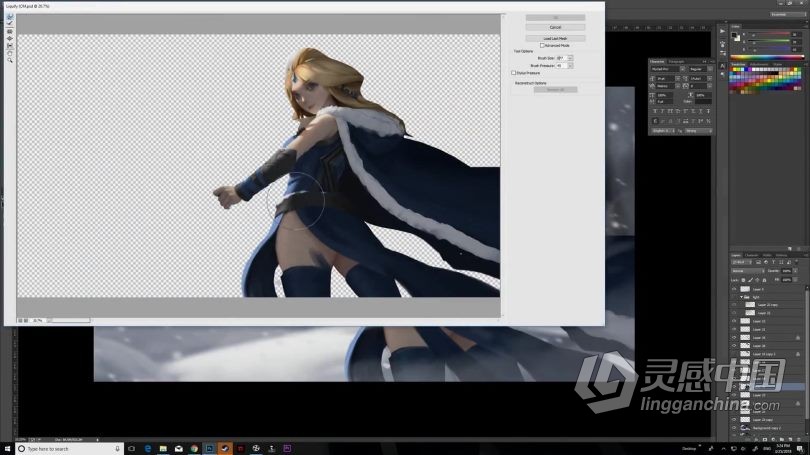Enable the Advanced Mode checkbox
This screenshot has width=810, height=455.
coord(542,45)
